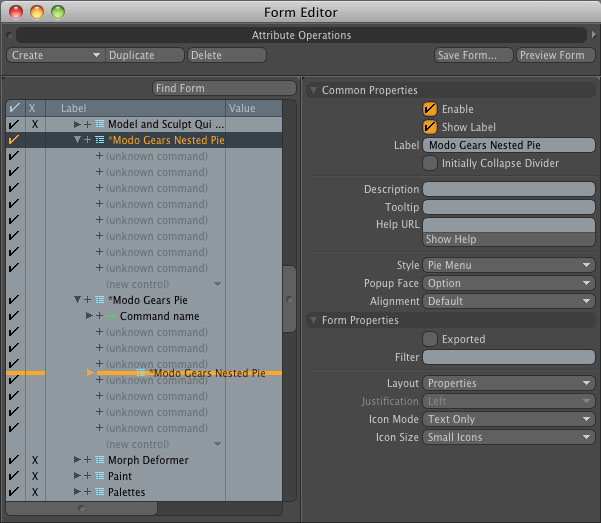Click in the Find Form search field
The width and height of the screenshot is (601, 523).
coord(224,88)
